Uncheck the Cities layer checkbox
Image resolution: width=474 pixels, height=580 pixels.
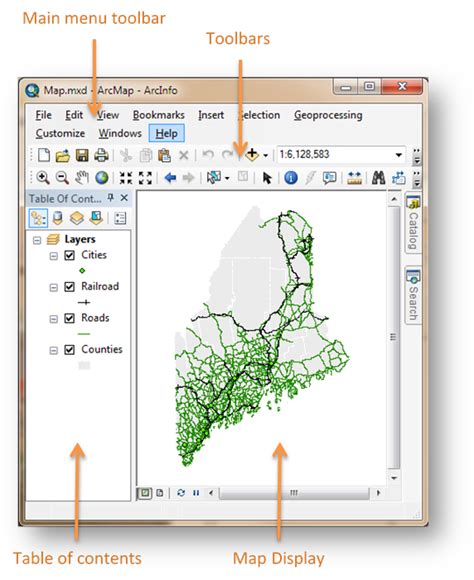70,255
